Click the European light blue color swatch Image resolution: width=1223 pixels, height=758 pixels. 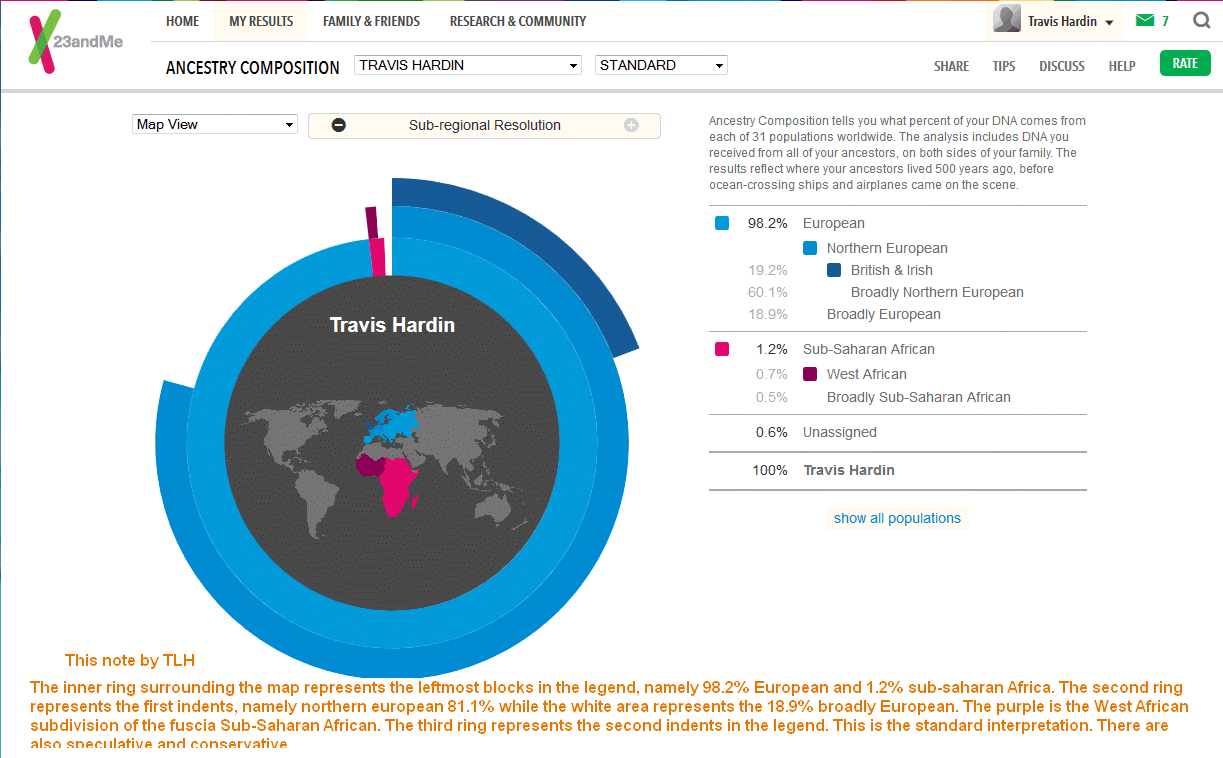(x=722, y=223)
